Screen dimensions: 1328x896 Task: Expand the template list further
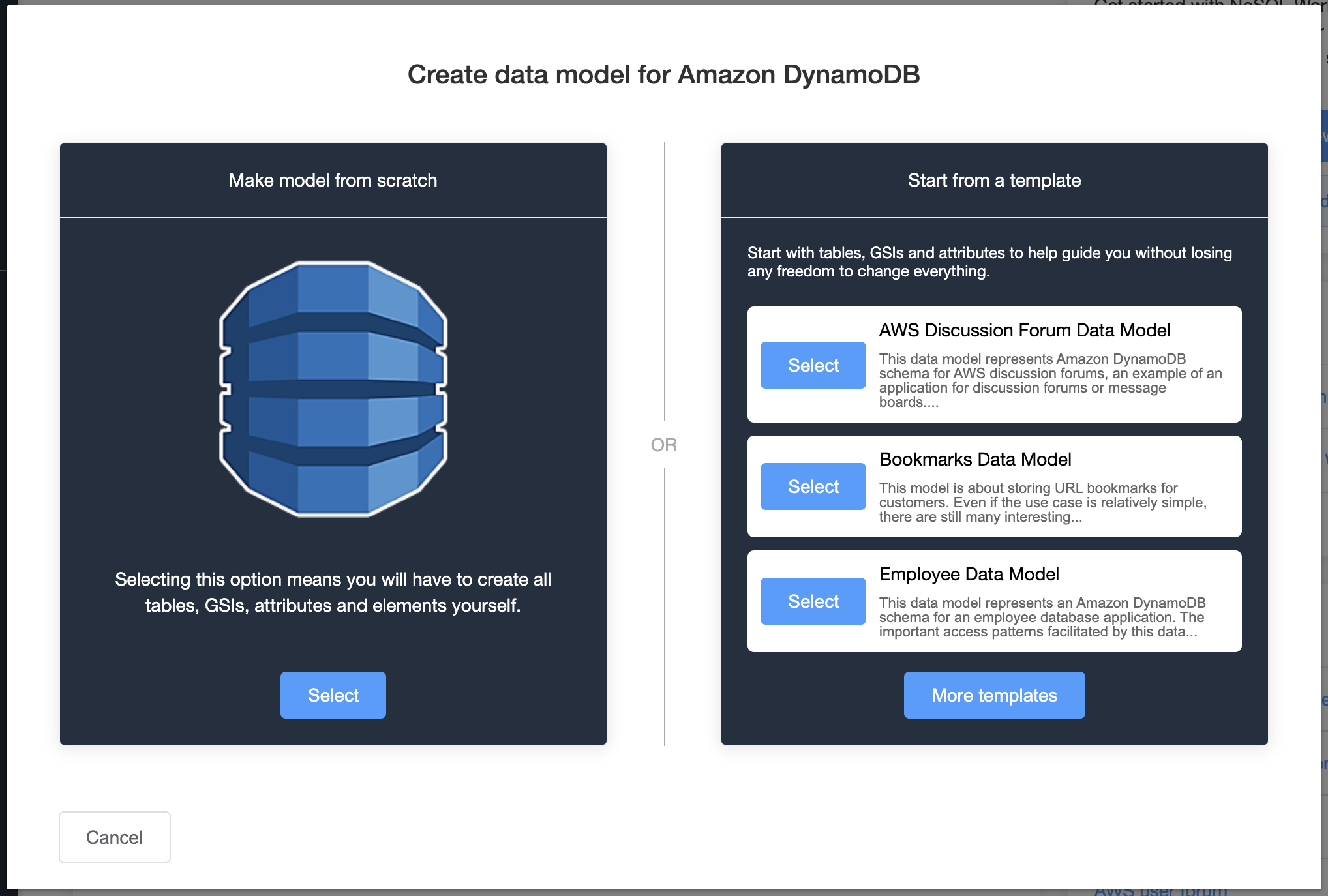(993, 694)
